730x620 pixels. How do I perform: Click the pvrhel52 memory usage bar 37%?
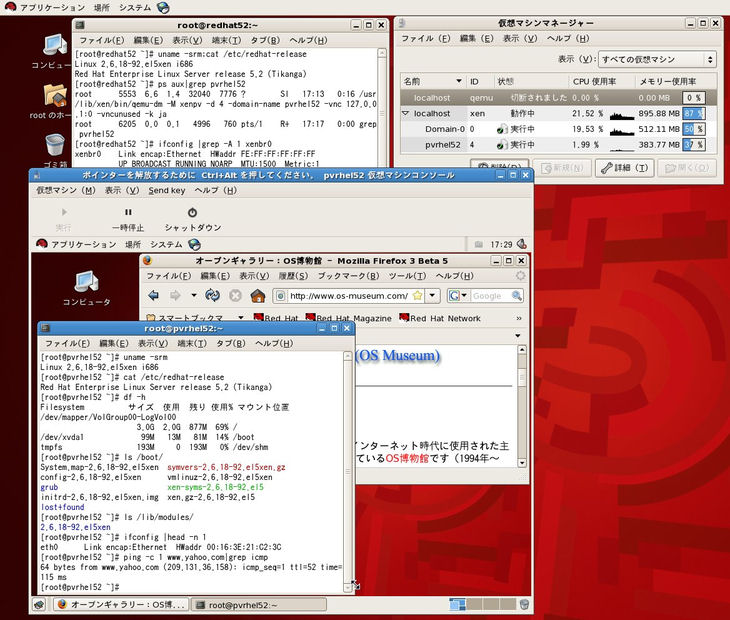tap(693, 145)
